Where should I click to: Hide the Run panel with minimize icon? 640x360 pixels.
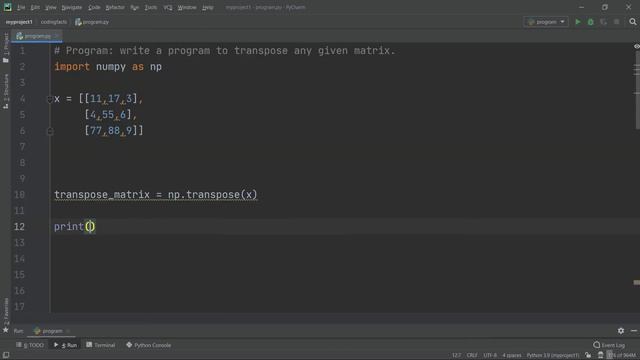(633, 331)
